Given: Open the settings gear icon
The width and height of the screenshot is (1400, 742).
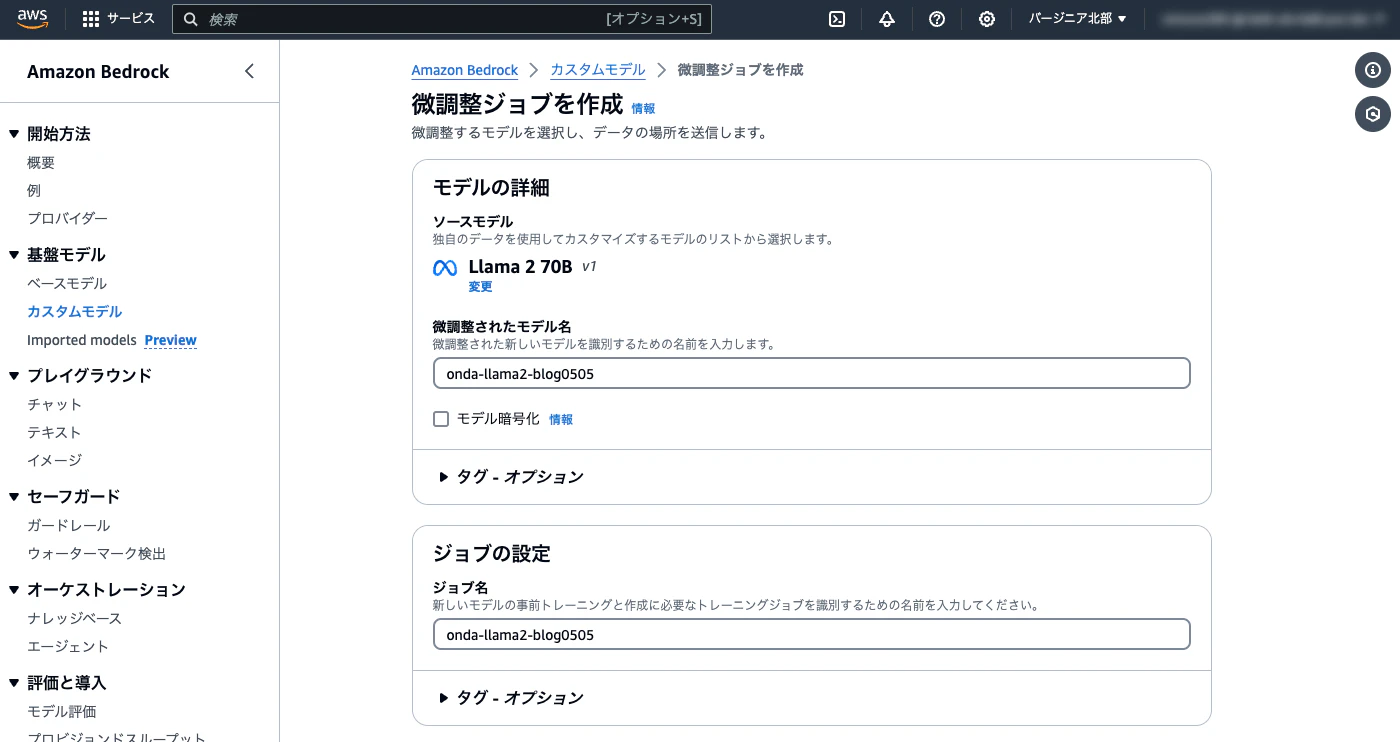Looking at the screenshot, I should 987,19.
